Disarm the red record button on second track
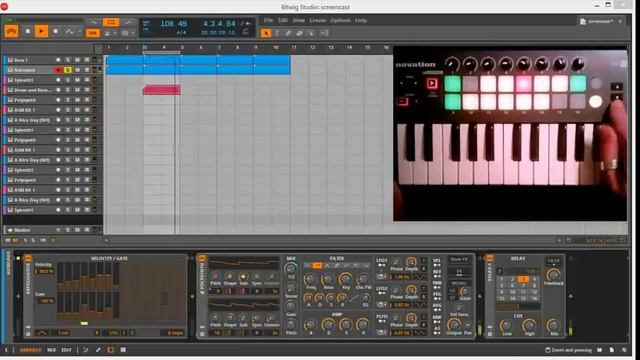The image size is (640, 360). click(x=58, y=70)
